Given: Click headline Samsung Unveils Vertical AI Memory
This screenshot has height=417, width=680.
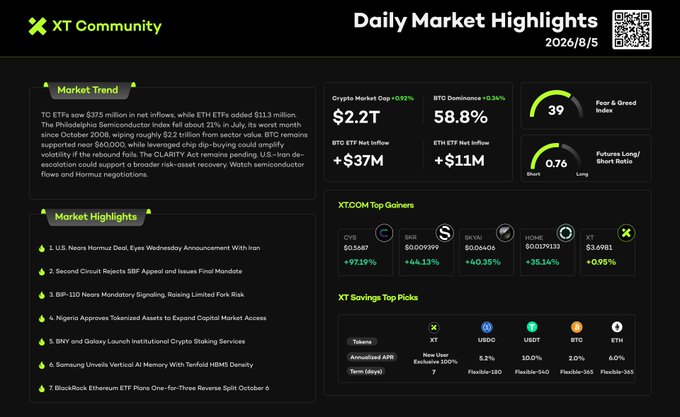Looking at the screenshot, I should click(x=151, y=365).
